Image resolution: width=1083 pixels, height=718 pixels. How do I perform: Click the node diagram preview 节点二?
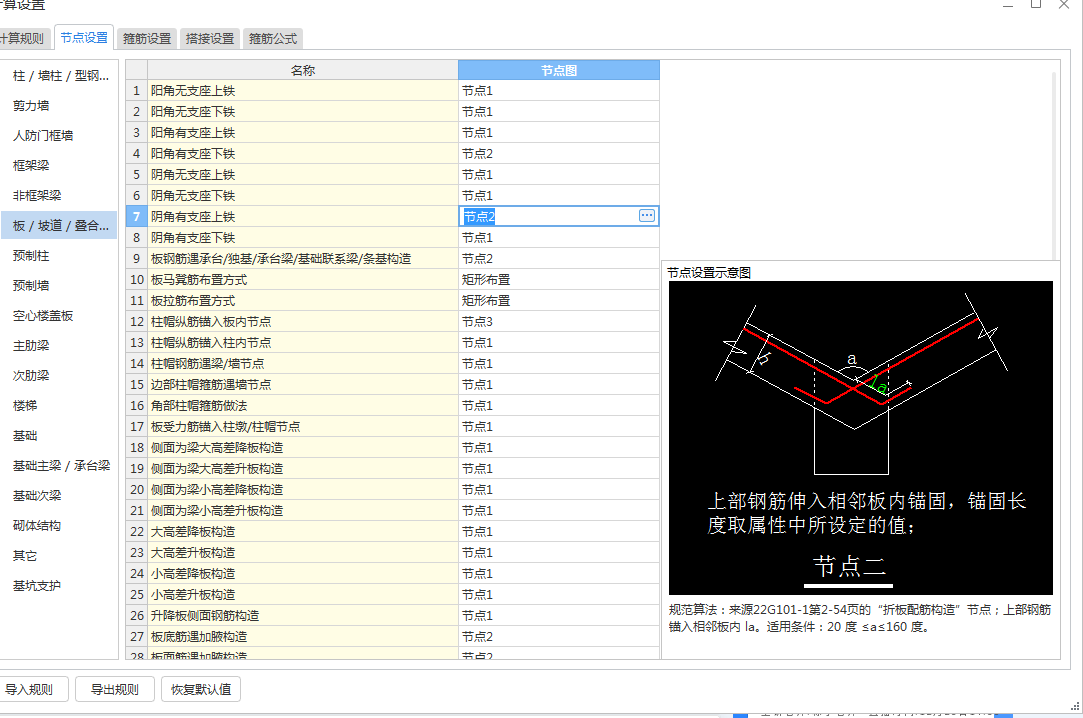(861, 437)
